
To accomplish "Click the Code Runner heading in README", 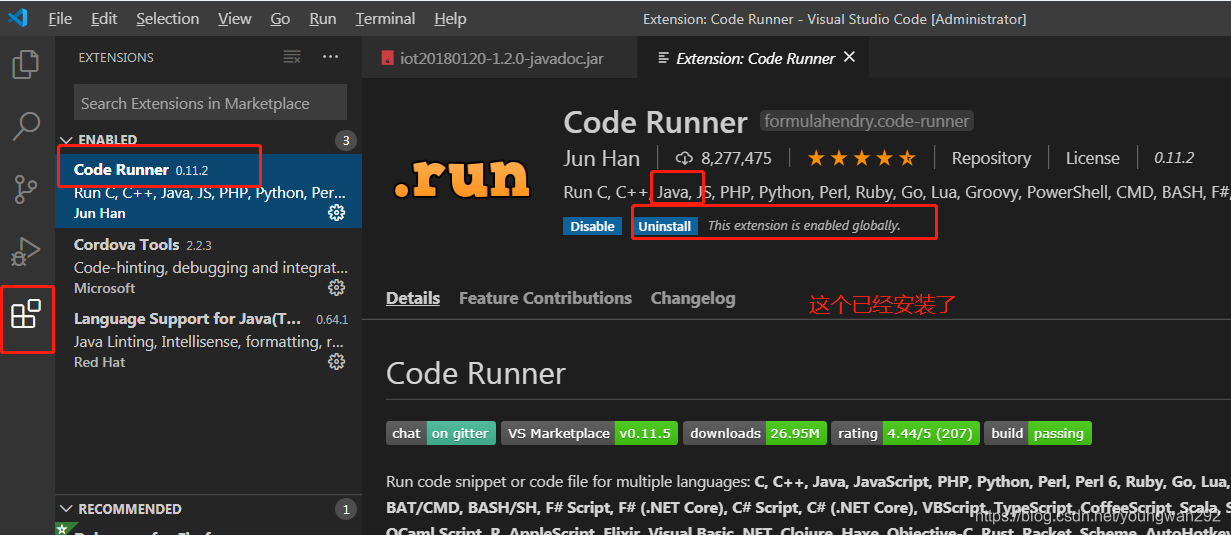I will click(476, 374).
